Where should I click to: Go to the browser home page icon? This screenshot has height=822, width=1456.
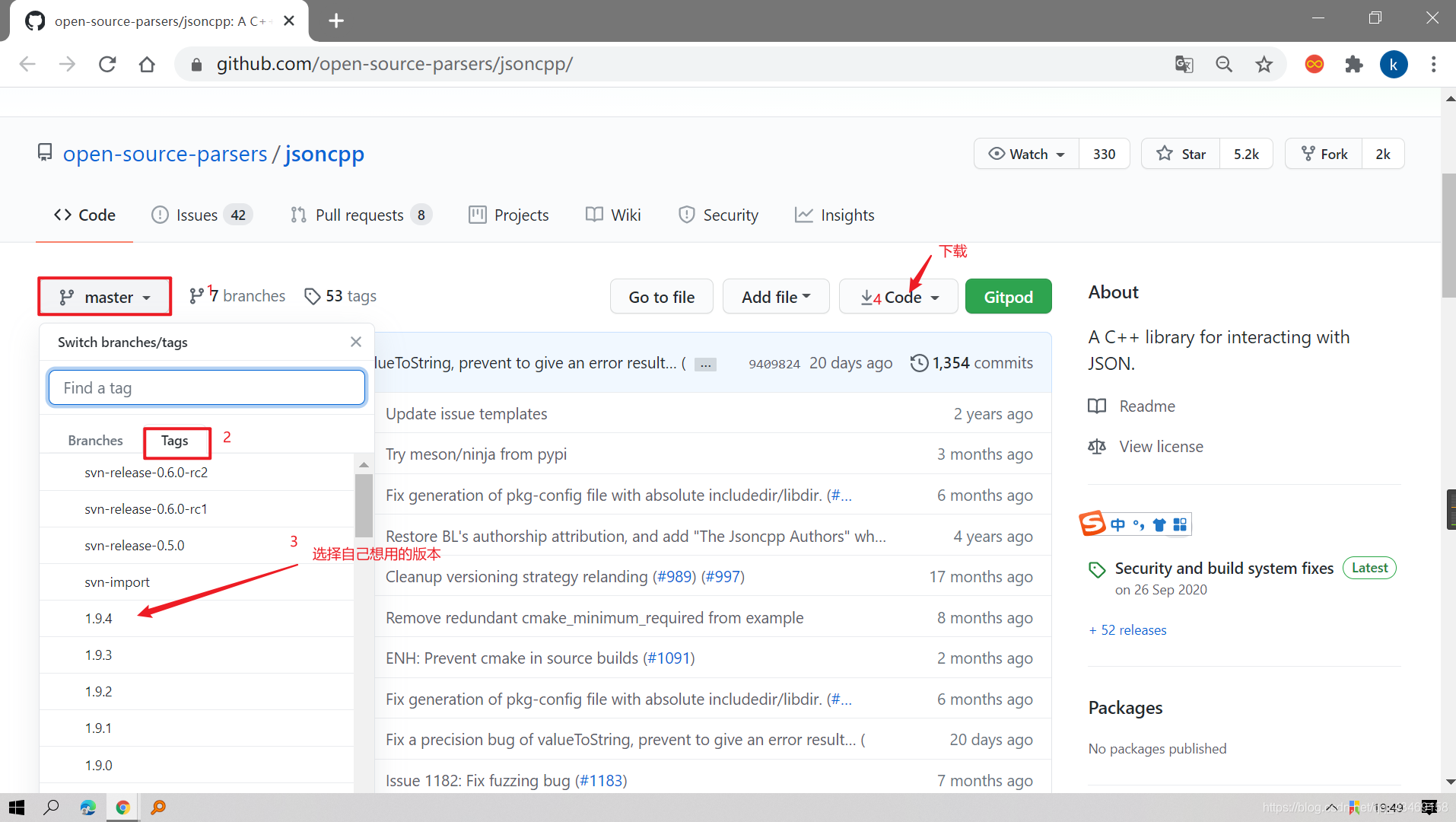[x=147, y=64]
